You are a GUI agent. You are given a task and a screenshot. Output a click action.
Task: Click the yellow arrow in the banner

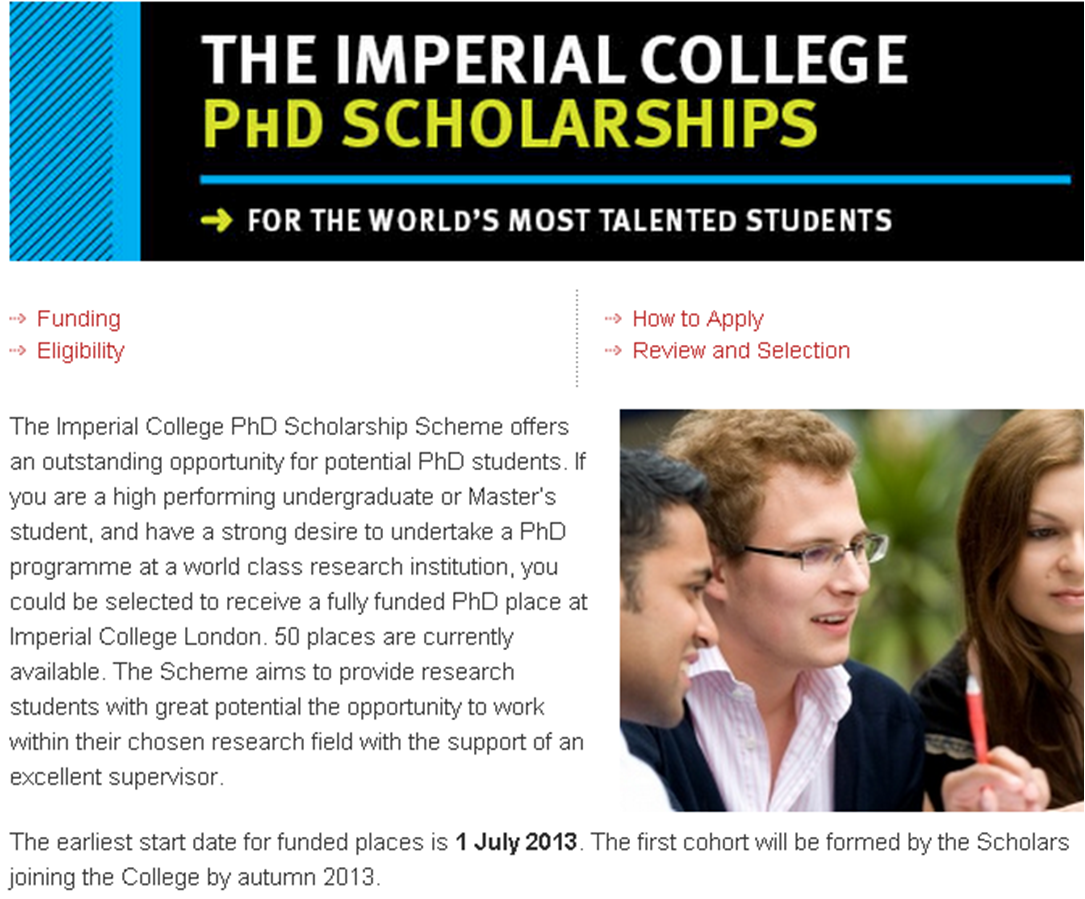coord(216,220)
